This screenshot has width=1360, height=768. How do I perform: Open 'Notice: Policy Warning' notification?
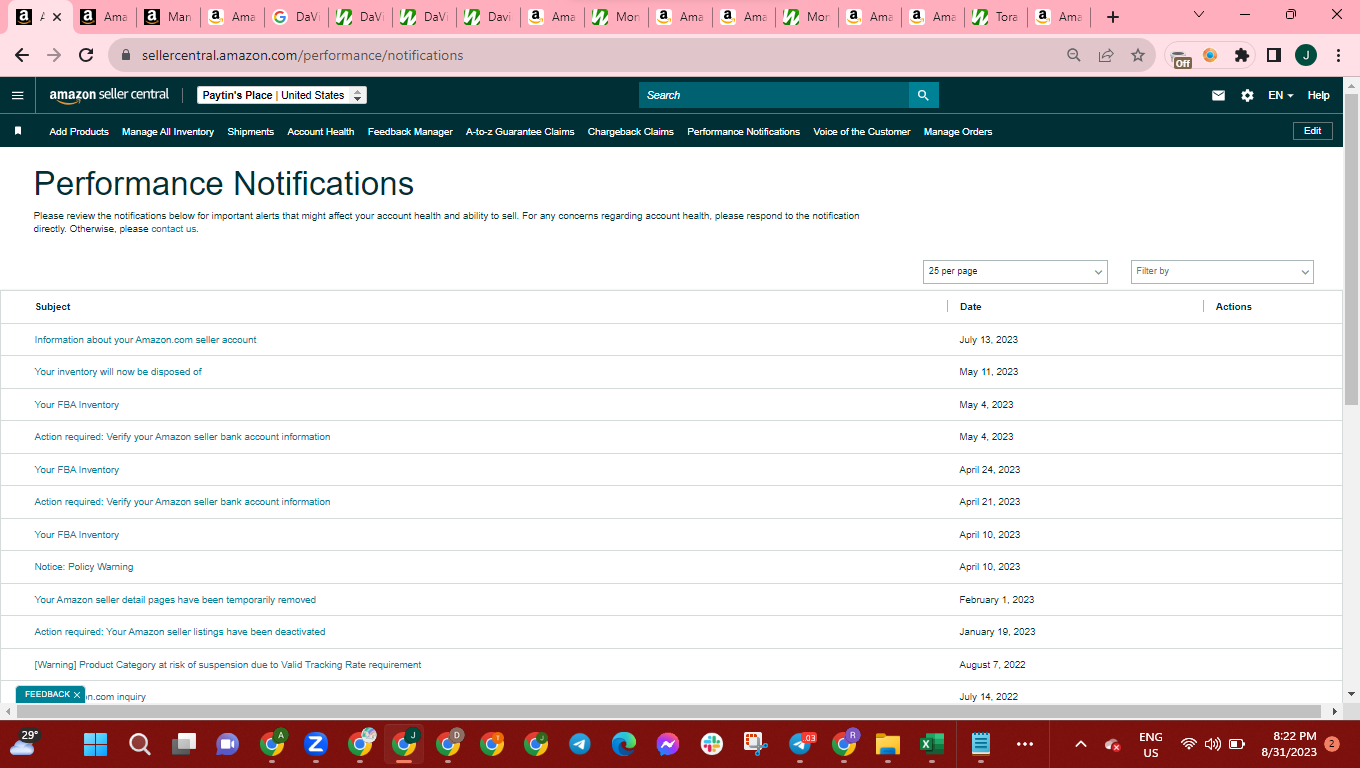84,567
